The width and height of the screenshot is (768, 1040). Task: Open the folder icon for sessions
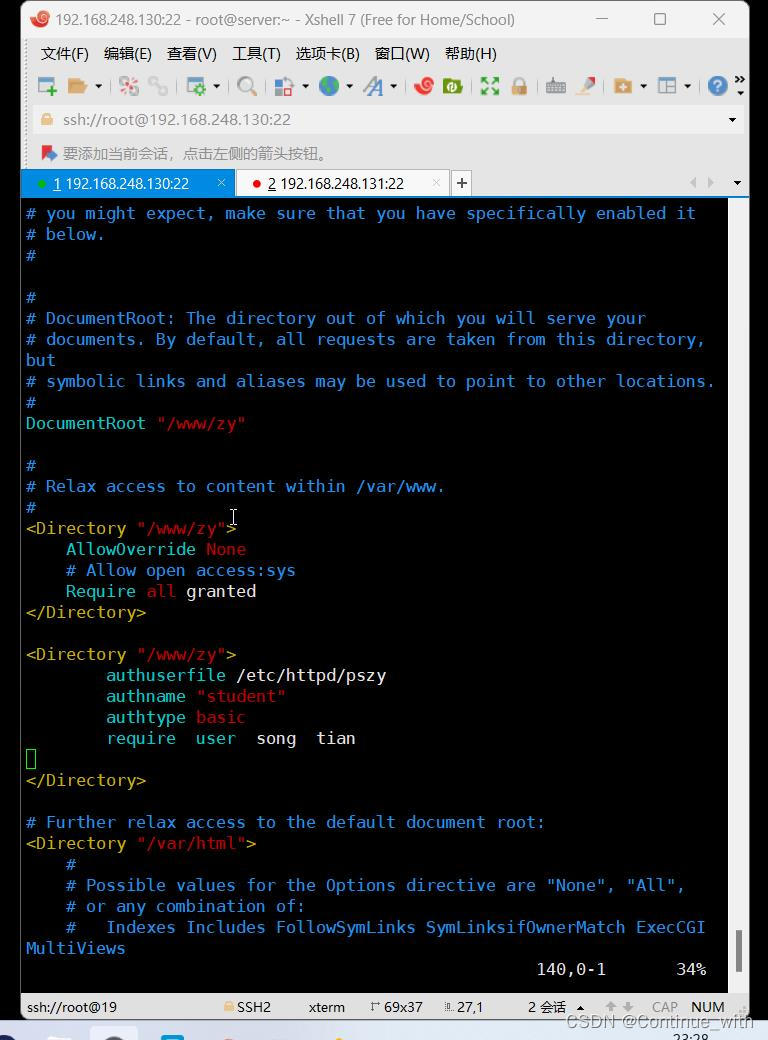[78, 86]
